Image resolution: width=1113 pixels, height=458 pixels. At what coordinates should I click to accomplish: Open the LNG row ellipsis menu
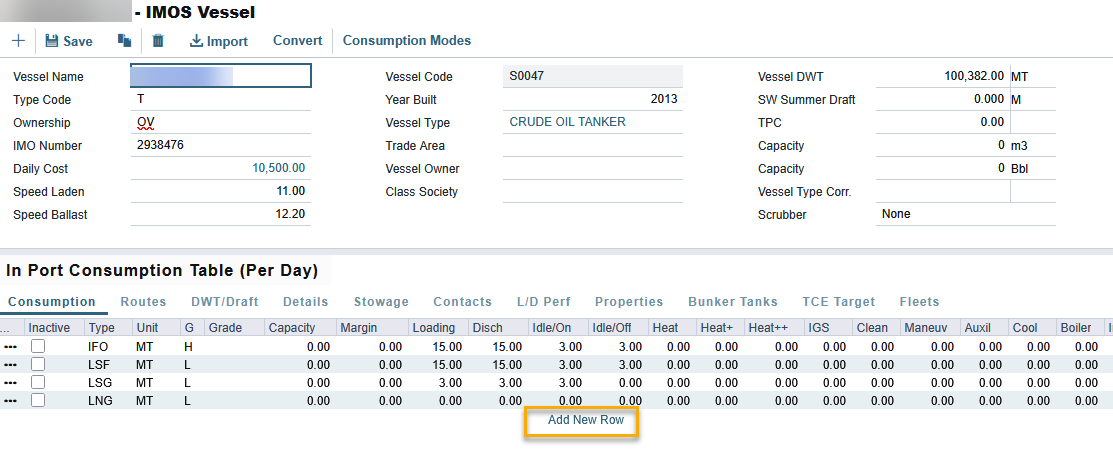[11, 400]
